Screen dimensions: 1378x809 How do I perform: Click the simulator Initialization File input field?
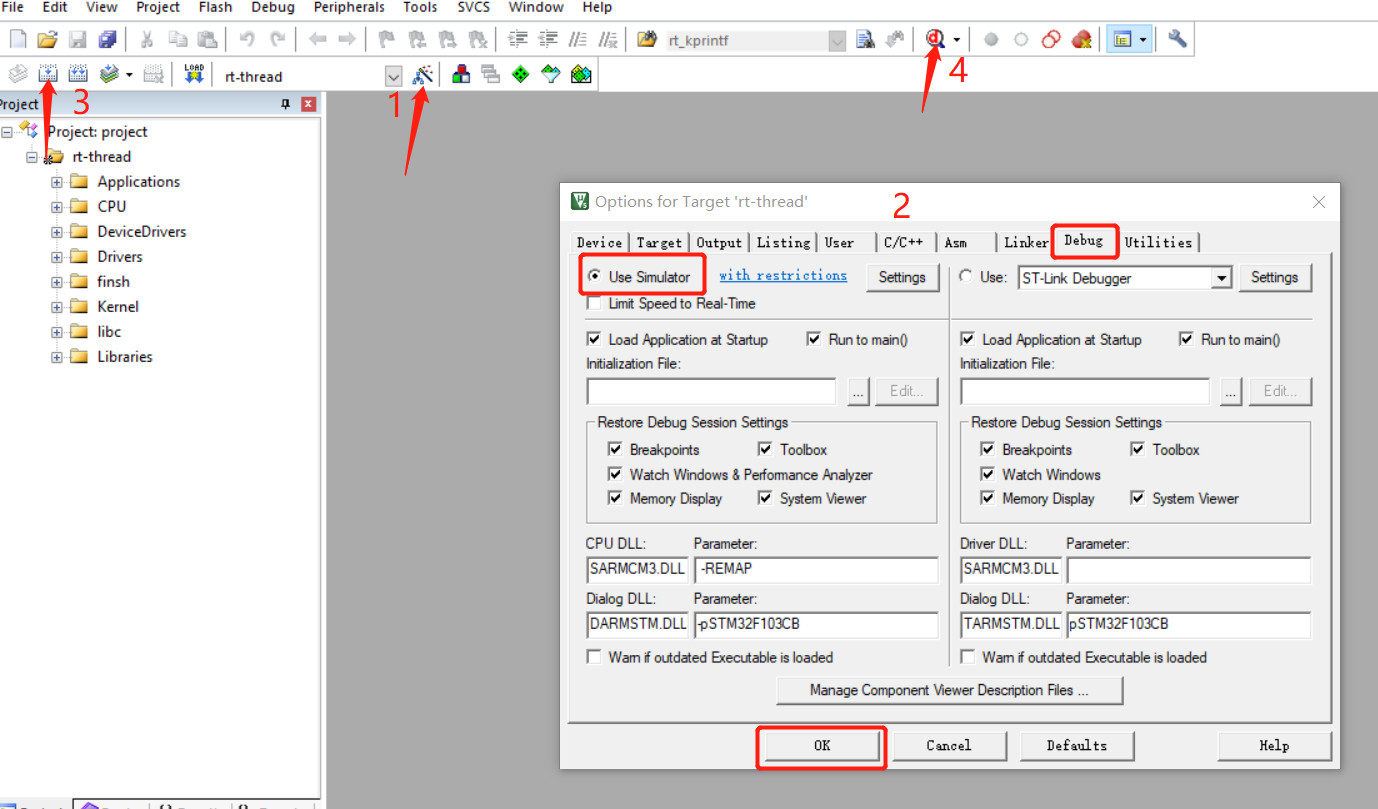(x=711, y=391)
